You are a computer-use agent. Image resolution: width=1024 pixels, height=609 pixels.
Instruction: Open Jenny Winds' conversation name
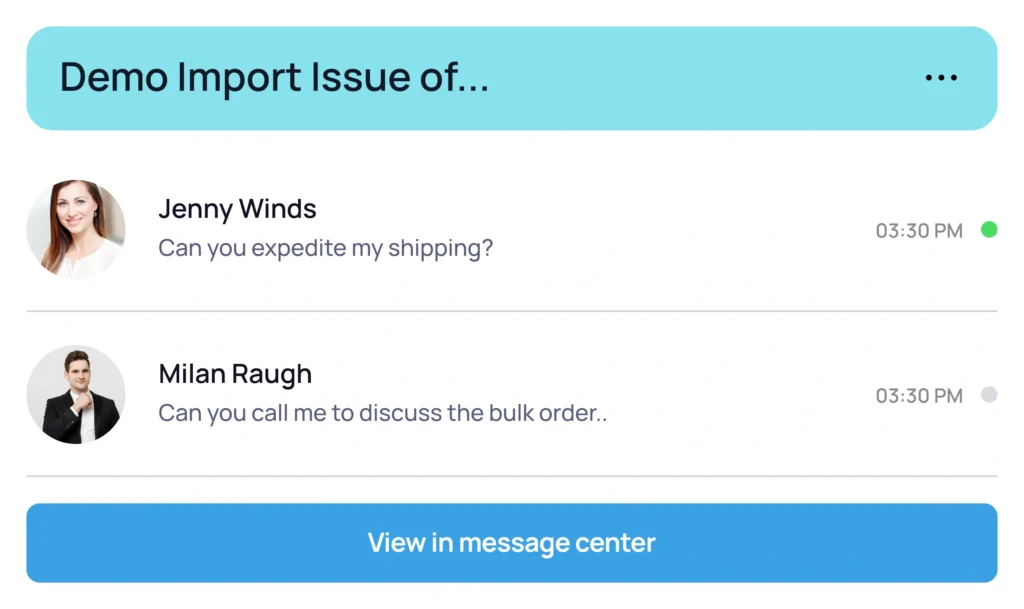point(237,210)
